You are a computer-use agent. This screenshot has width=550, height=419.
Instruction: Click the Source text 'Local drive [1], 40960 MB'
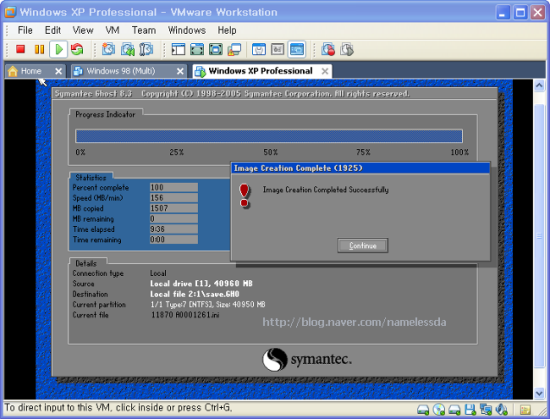coord(201,283)
